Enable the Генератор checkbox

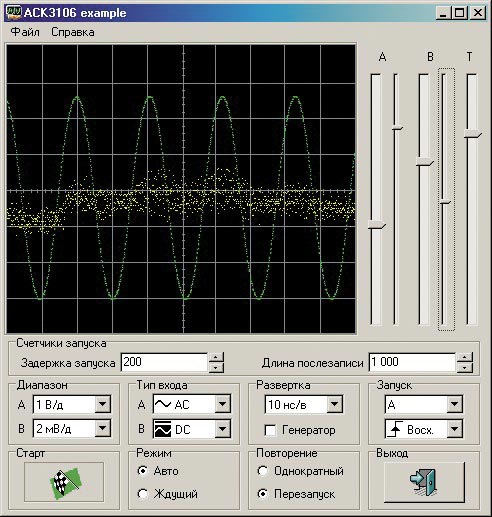point(270,430)
